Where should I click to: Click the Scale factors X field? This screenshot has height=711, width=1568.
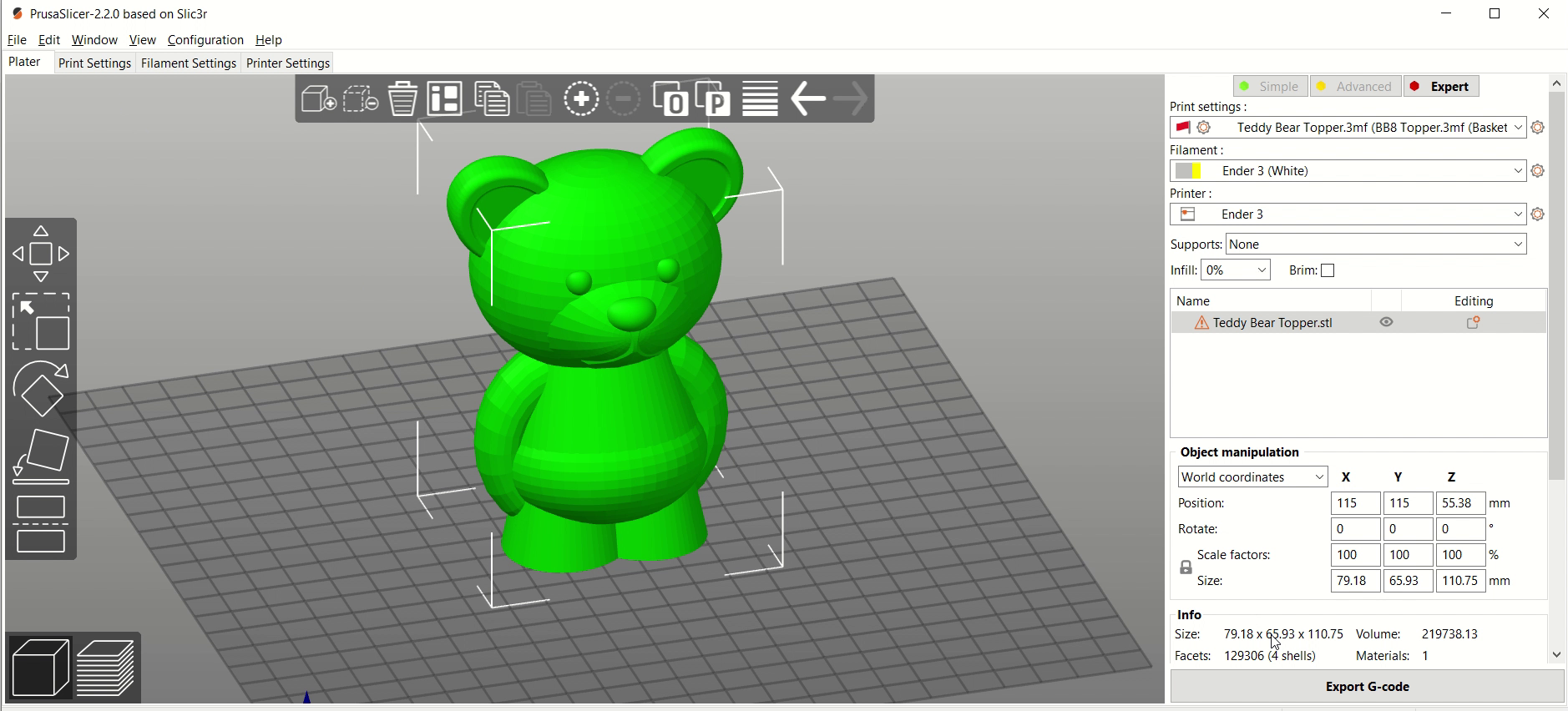(x=1355, y=555)
